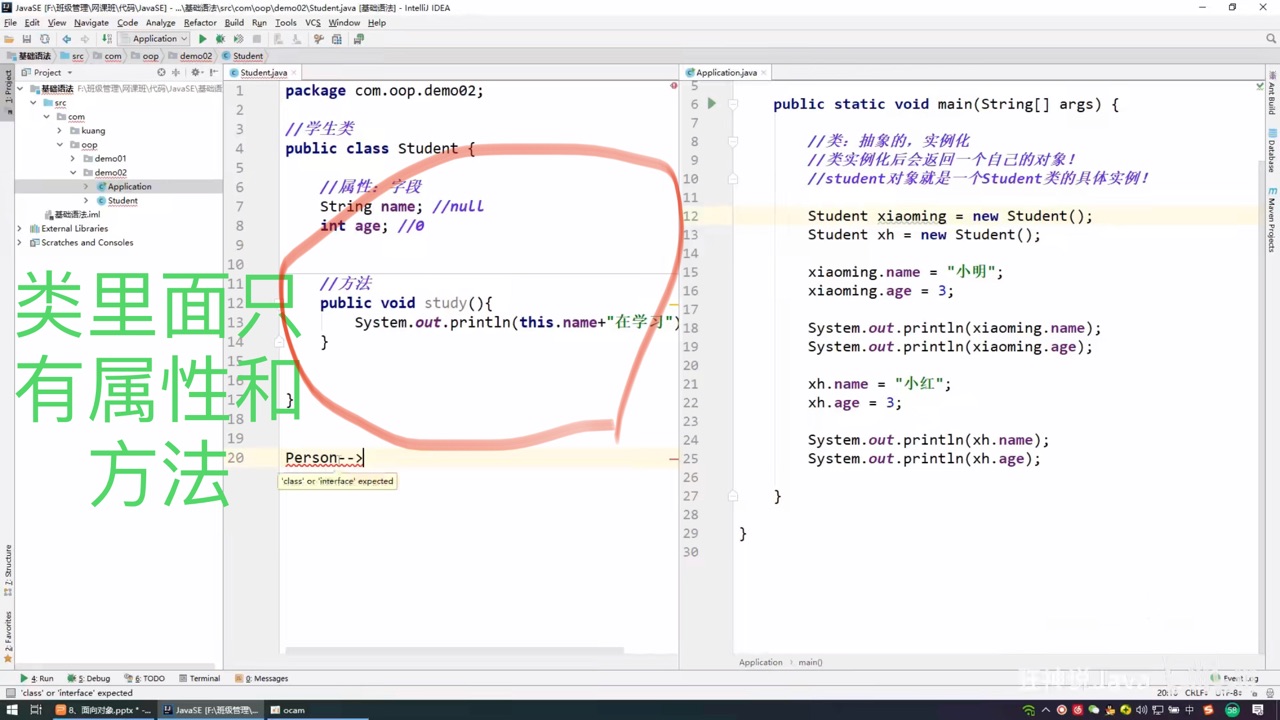The image size is (1280, 720).
Task: Run Application with the green play icon
Action: pyautogui.click(x=203, y=39)
